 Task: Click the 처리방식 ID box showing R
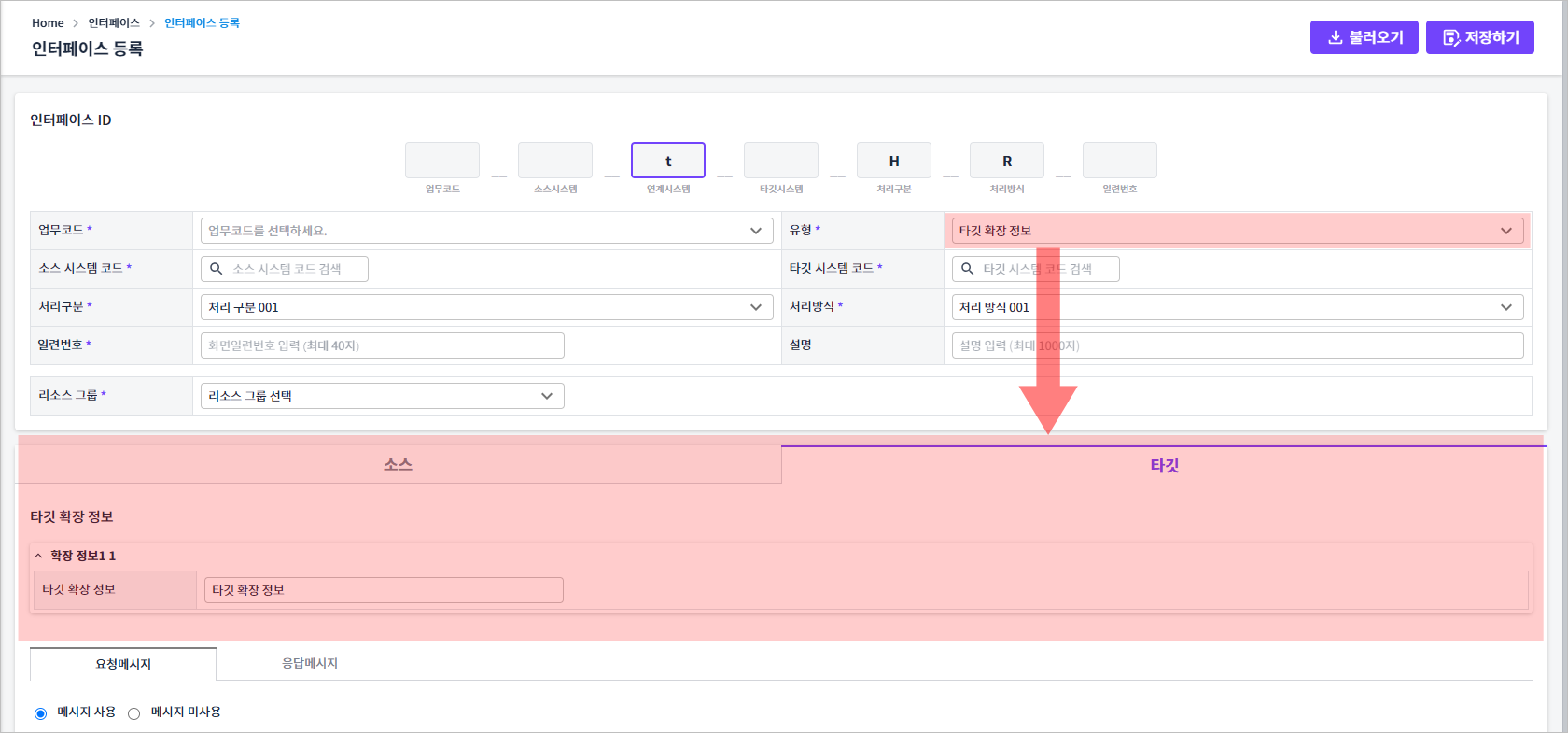[1007, 161]
